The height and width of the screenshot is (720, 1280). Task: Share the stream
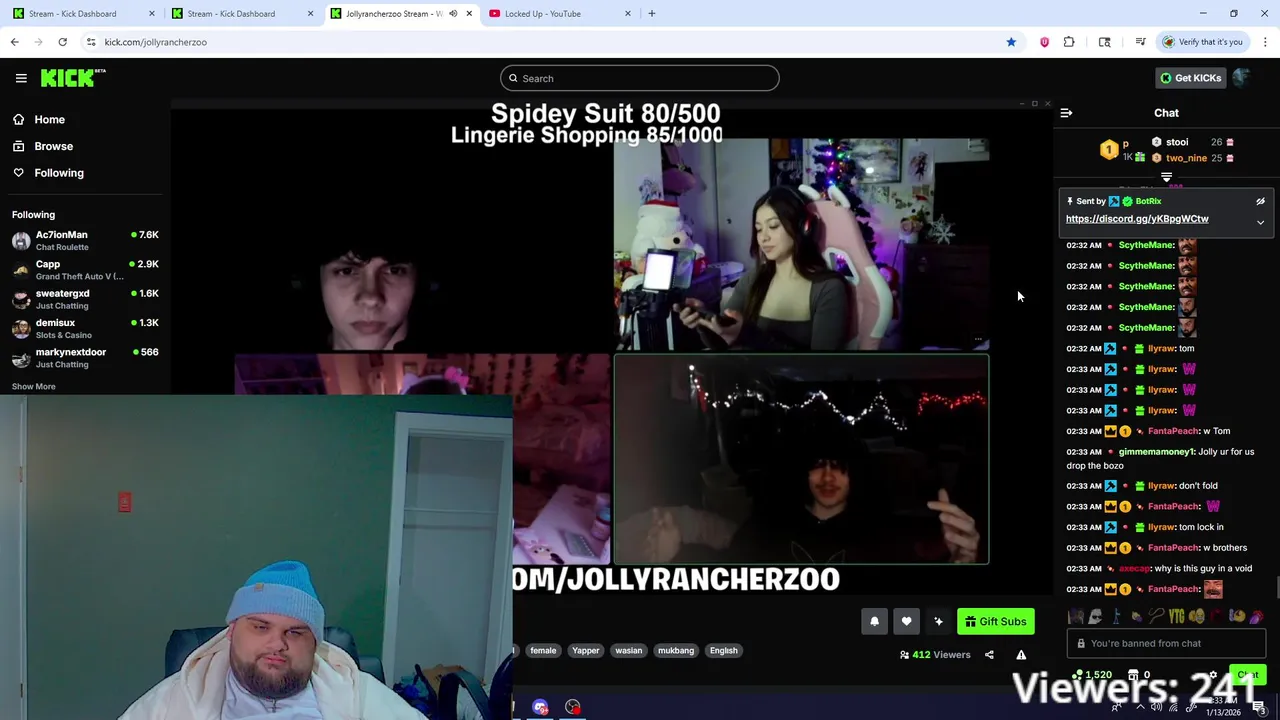[989, 655]
